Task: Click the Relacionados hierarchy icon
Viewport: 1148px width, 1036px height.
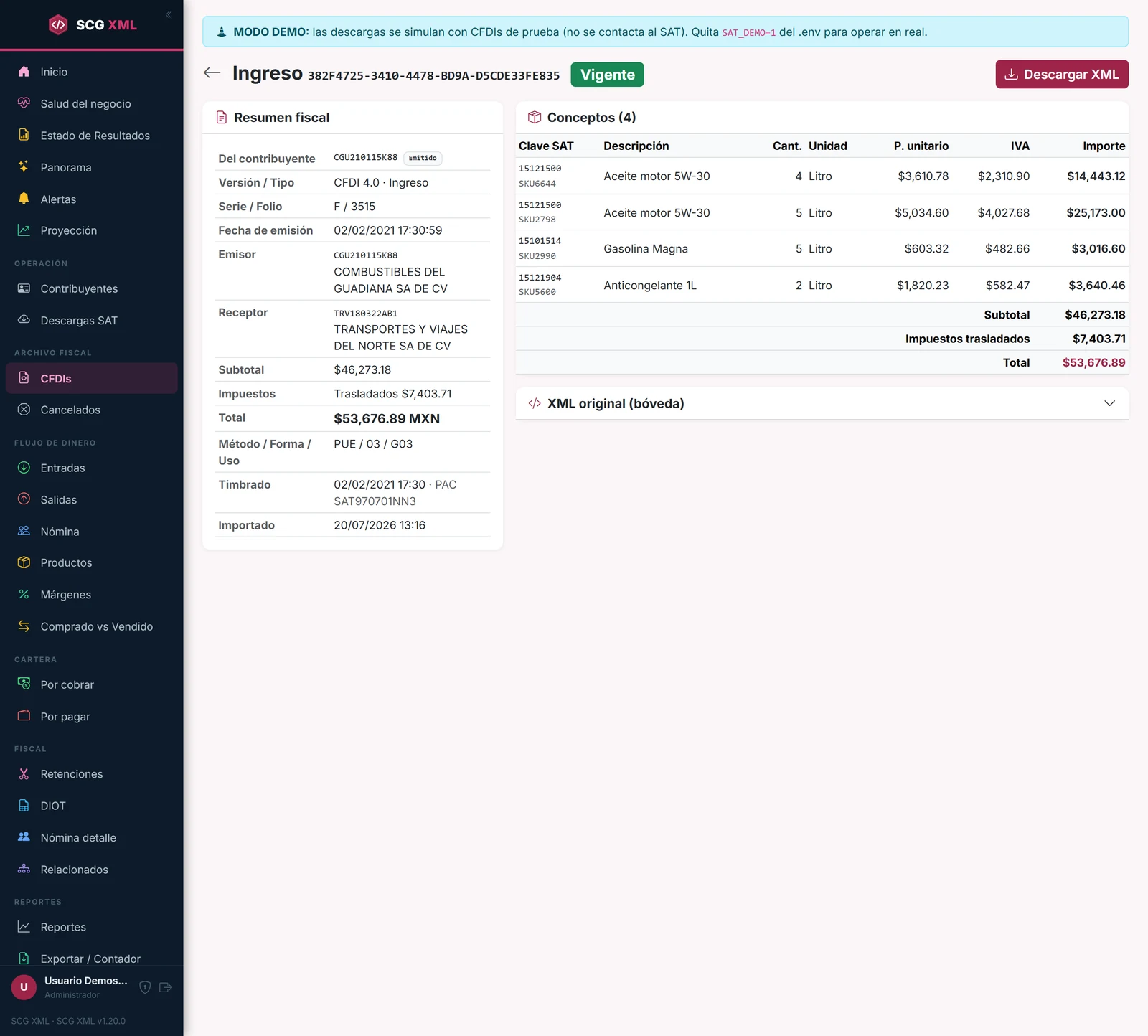Action: (x=24, y=869)
